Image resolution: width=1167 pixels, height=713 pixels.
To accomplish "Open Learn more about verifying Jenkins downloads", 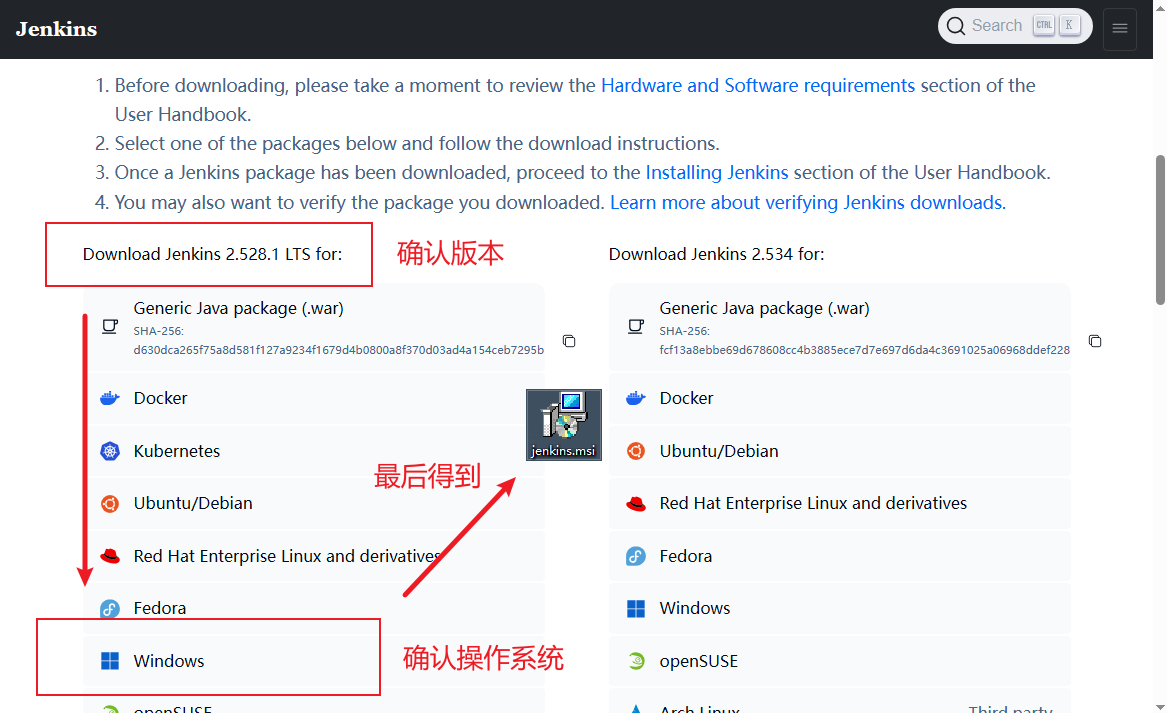I will (808, 202).
